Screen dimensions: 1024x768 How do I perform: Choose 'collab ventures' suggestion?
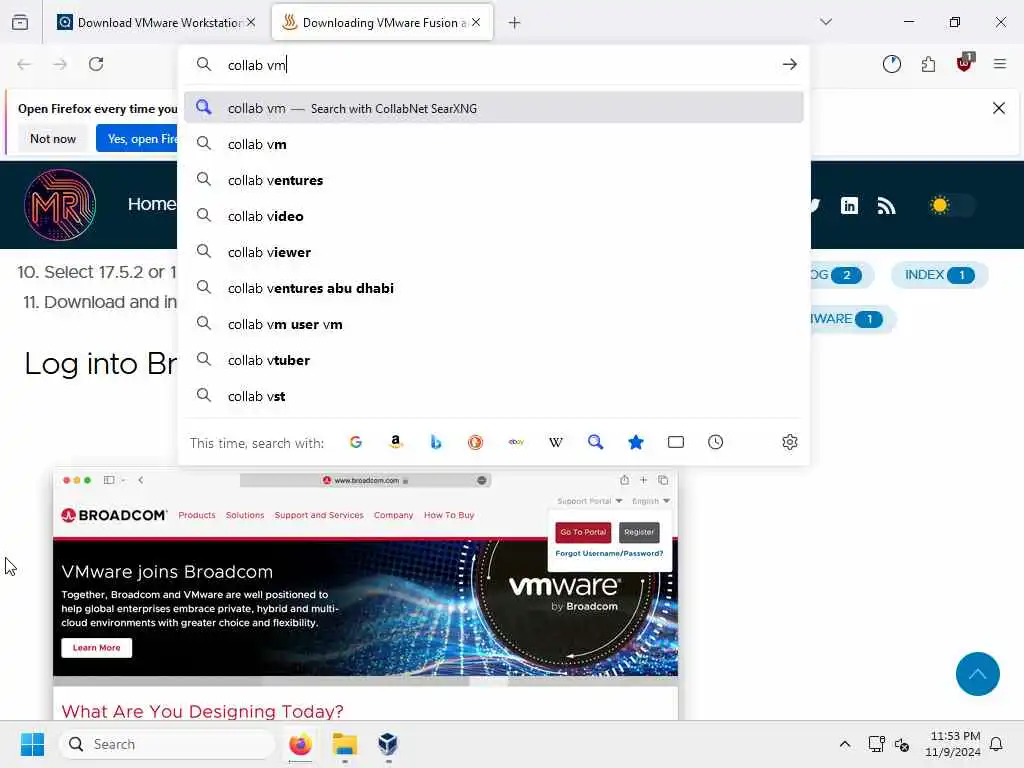(x=494, y=180)
